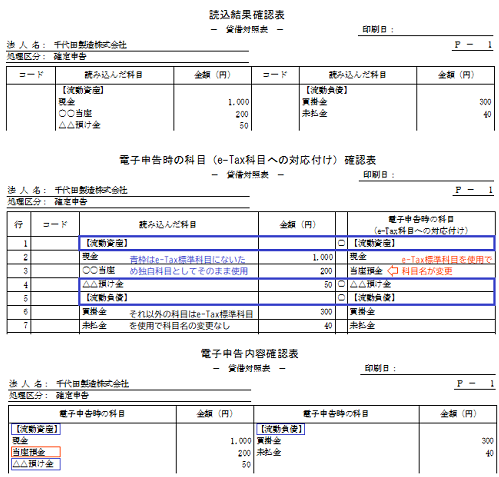The image size is (499, 477).
Task: Select amount 300 in 読込結果確認表 table
Action: (485, 102)
